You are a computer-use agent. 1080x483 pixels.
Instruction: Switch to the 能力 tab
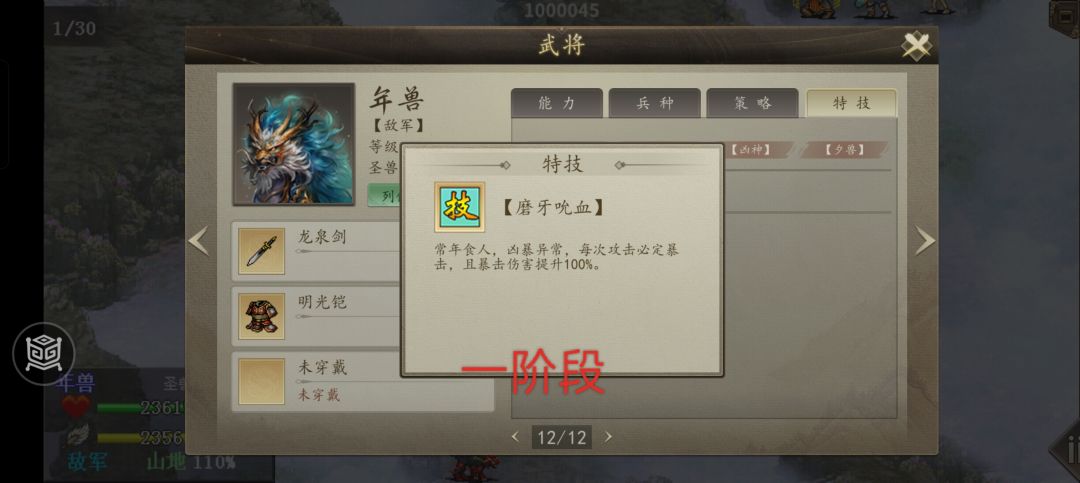tap(557, 103)
